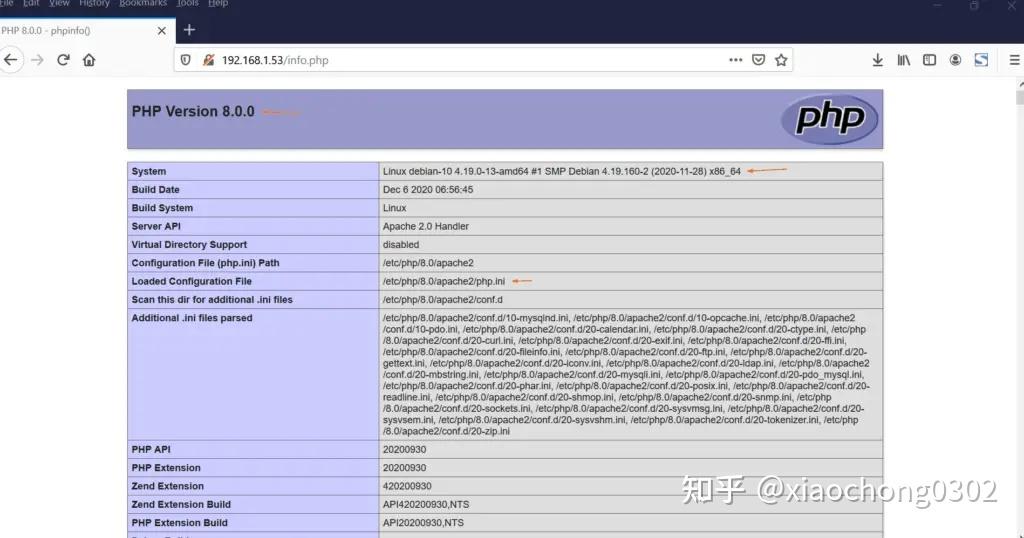The width and height of the screenshot is (1024, 538).
Task: View site security info lock icon
Action: (208, 60)
